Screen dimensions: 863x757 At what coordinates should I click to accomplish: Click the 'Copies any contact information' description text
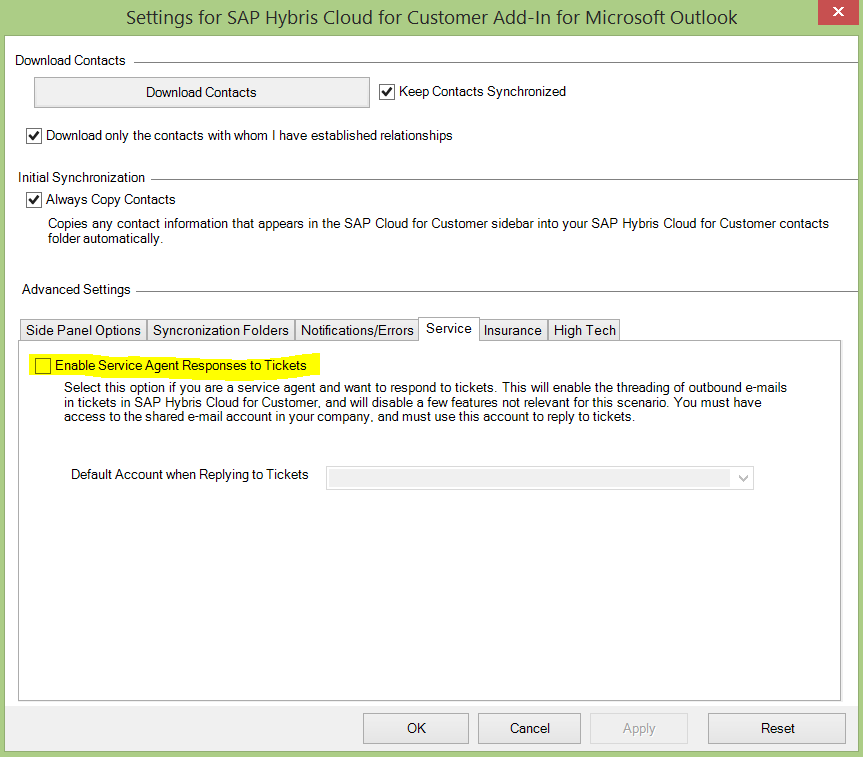(438, 231)
